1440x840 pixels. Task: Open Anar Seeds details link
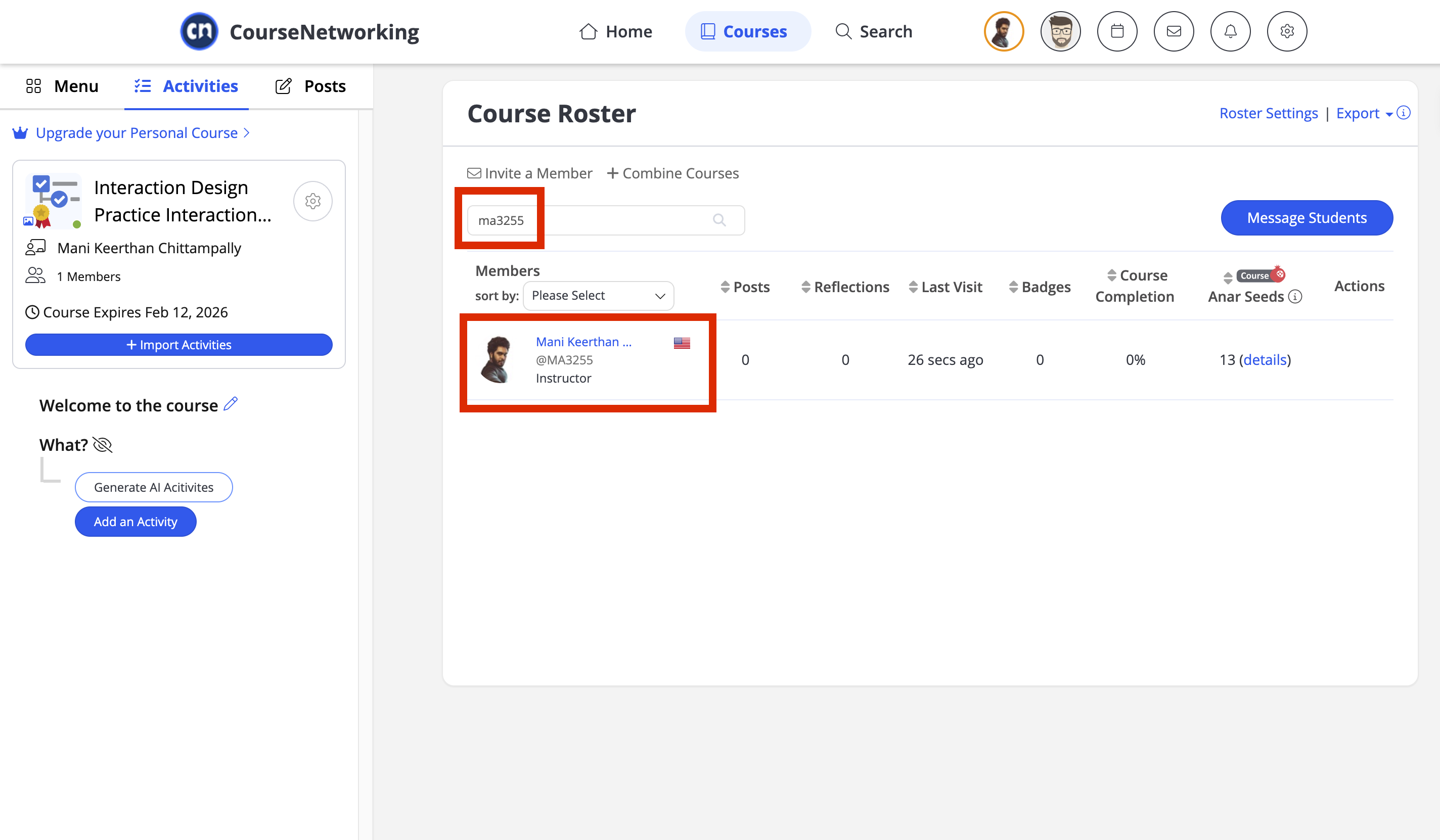[1265, 359]
